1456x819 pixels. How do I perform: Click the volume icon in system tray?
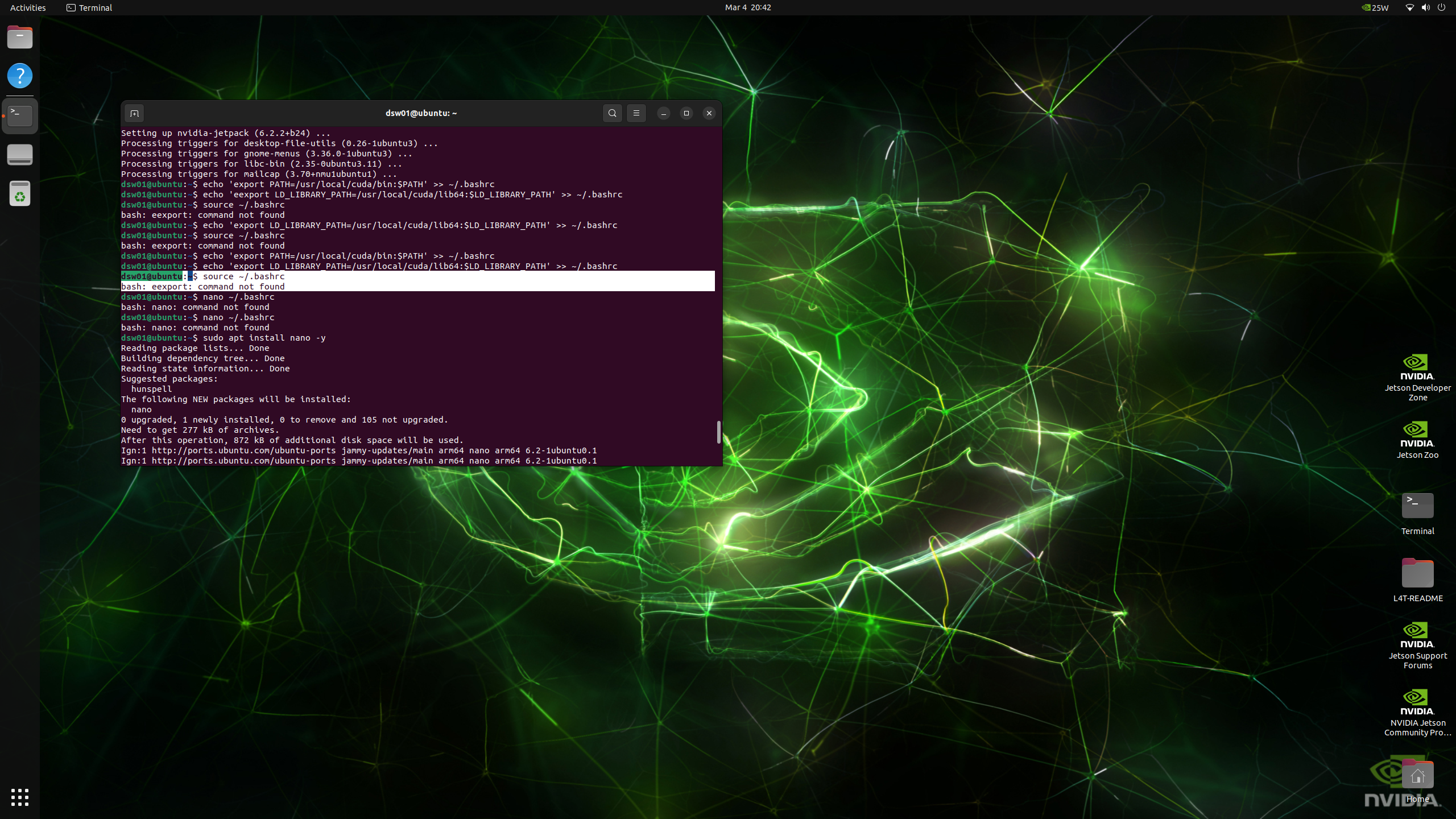coord(1425,7)
